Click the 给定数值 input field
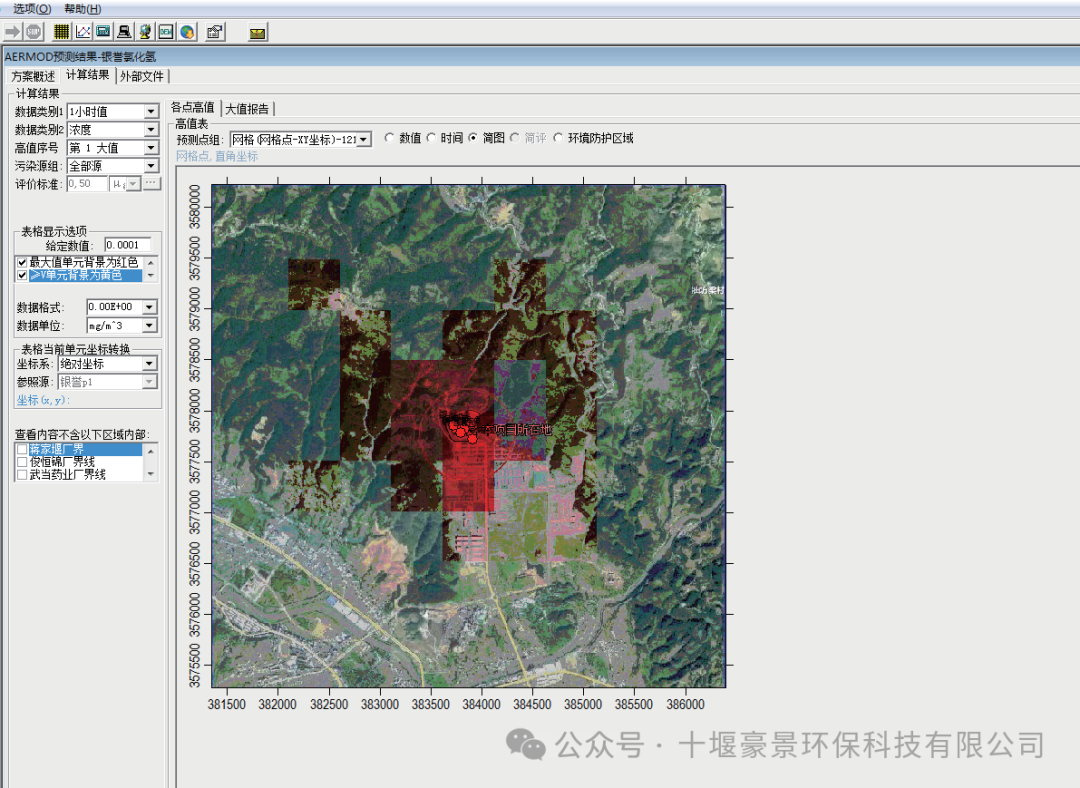The width and height of the screenshot is (1080, 788). [127, 245]
